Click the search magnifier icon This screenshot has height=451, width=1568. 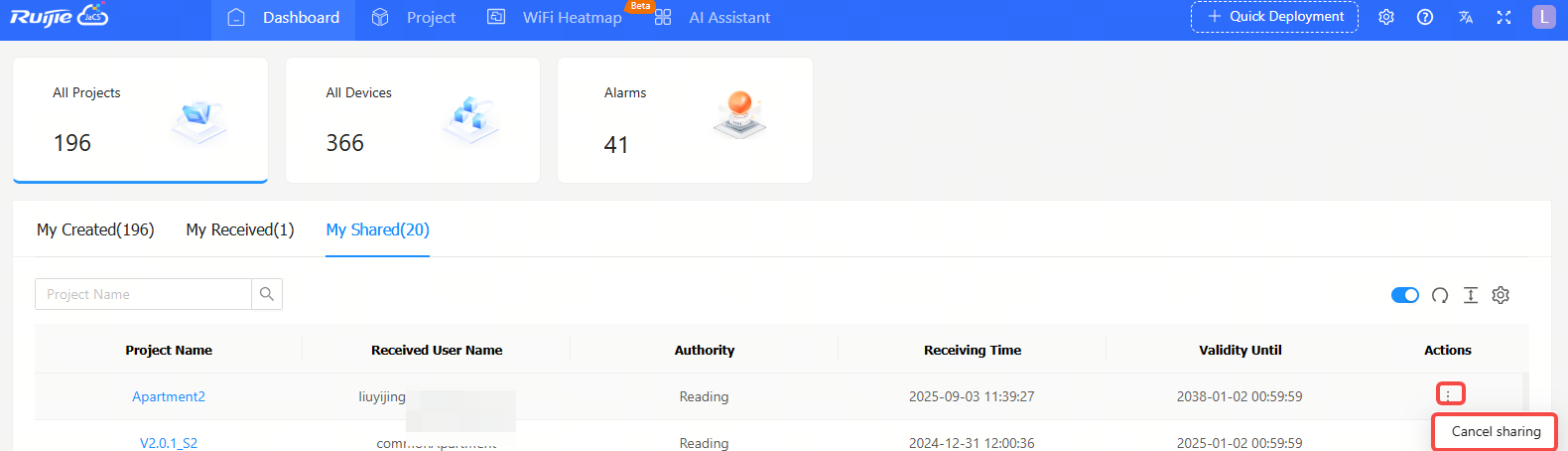pyautogui.click(x=267, y=294)
